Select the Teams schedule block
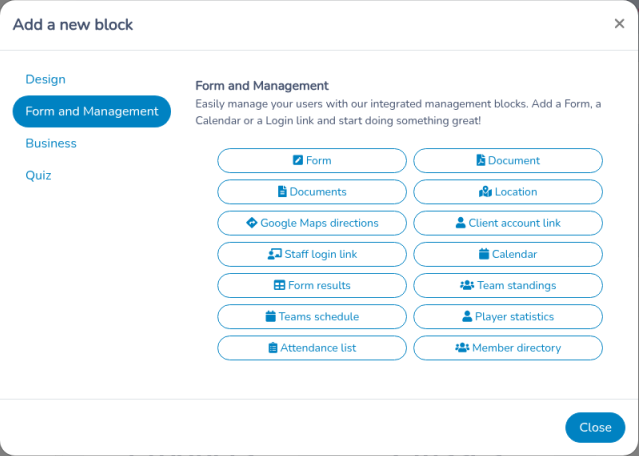The height and width of the screenshot is (456, 639). [312, 317]
